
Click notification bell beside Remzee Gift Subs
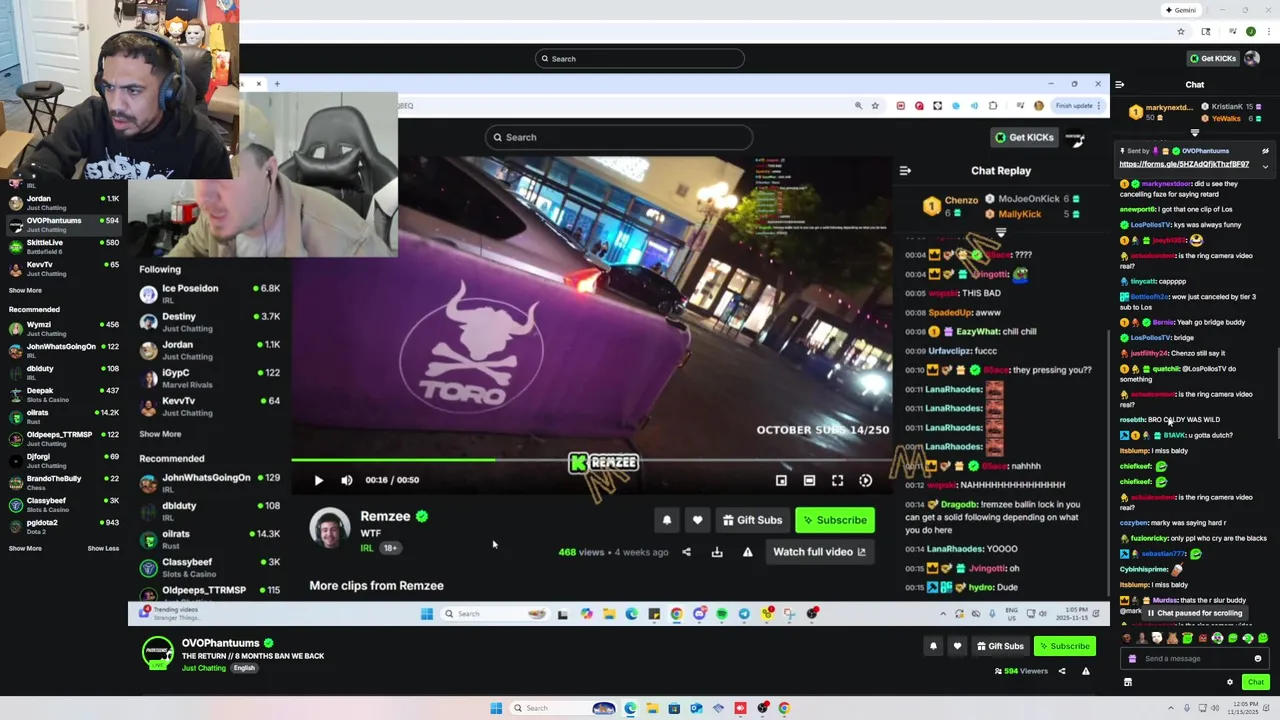(667, 520)
